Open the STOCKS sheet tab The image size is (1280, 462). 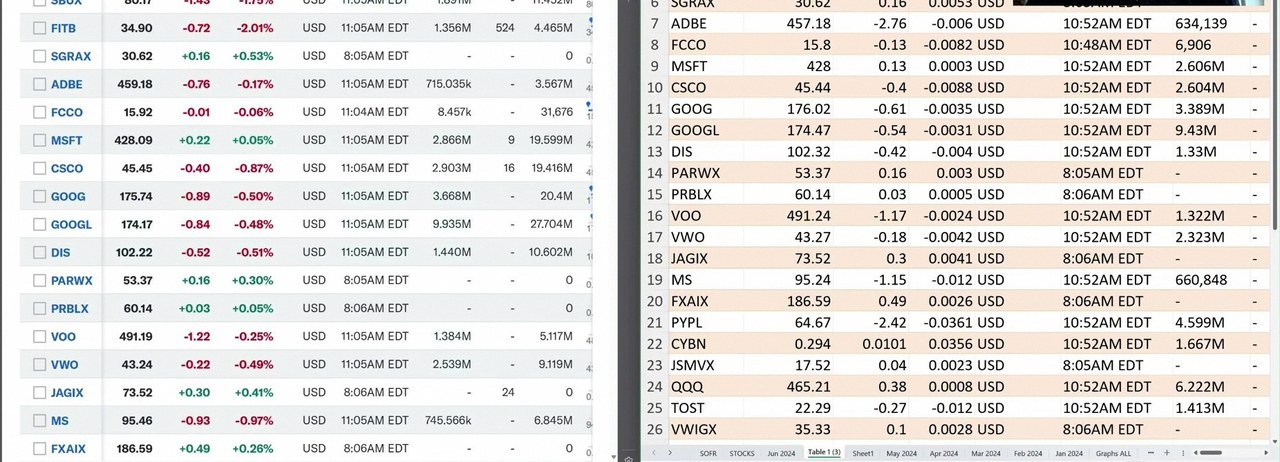(742, 453)
